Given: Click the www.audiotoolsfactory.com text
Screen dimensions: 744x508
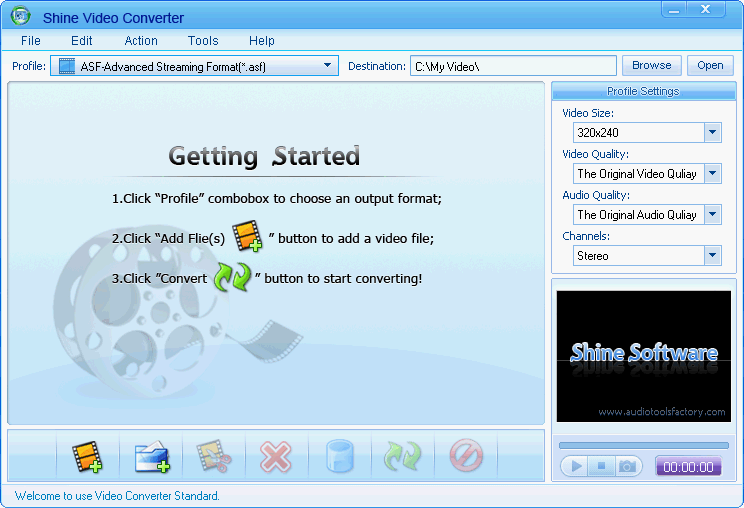Looking at the screenshot, I should pos(661,412).
